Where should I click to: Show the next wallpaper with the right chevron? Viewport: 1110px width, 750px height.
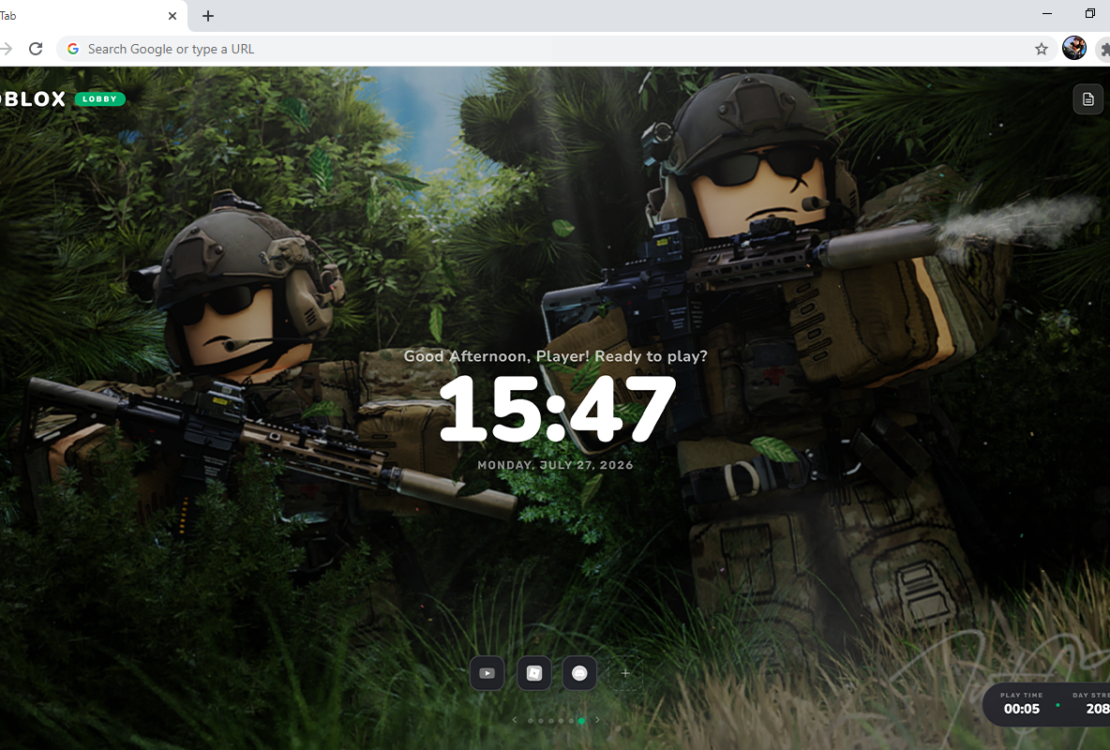[597, 720]
